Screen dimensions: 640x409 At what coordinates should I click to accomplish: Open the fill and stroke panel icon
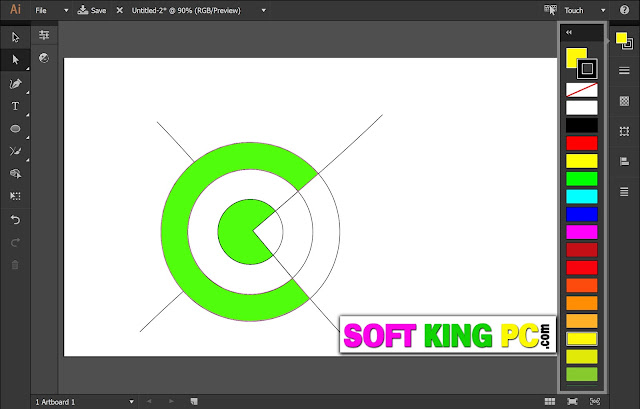coord(624,41)
